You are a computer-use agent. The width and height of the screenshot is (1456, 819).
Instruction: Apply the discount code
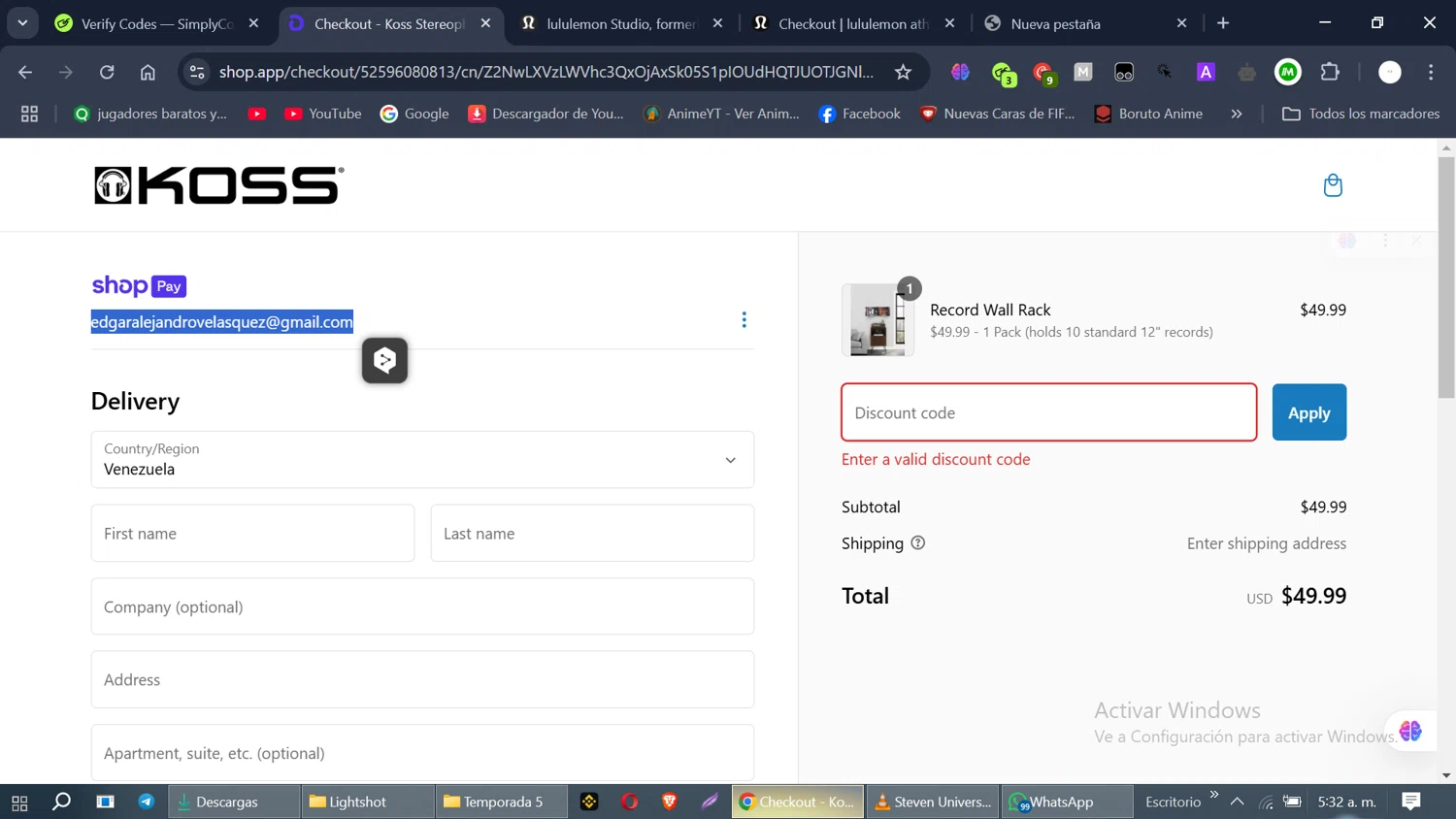point(1308,412)
